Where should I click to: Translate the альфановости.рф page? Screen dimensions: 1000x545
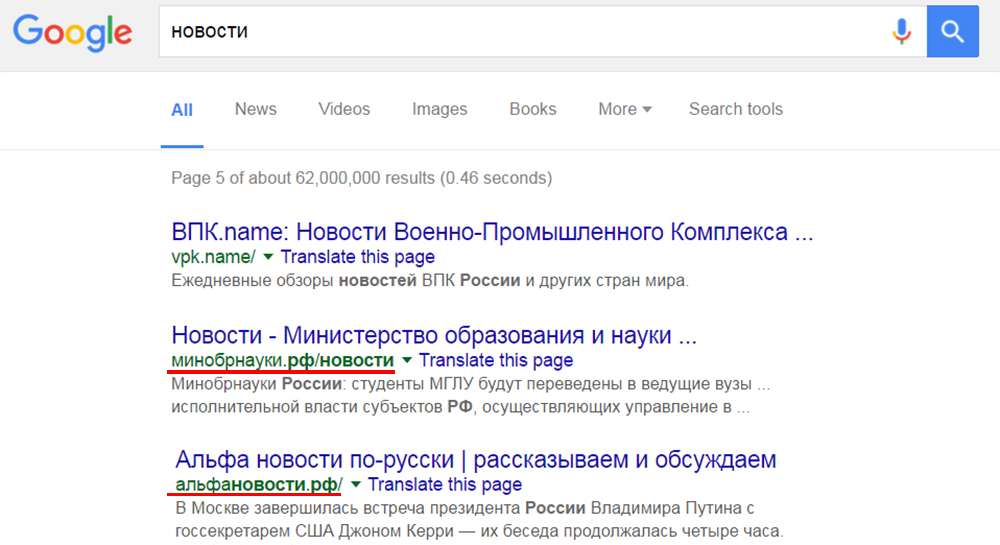click(x=445, y=484)
